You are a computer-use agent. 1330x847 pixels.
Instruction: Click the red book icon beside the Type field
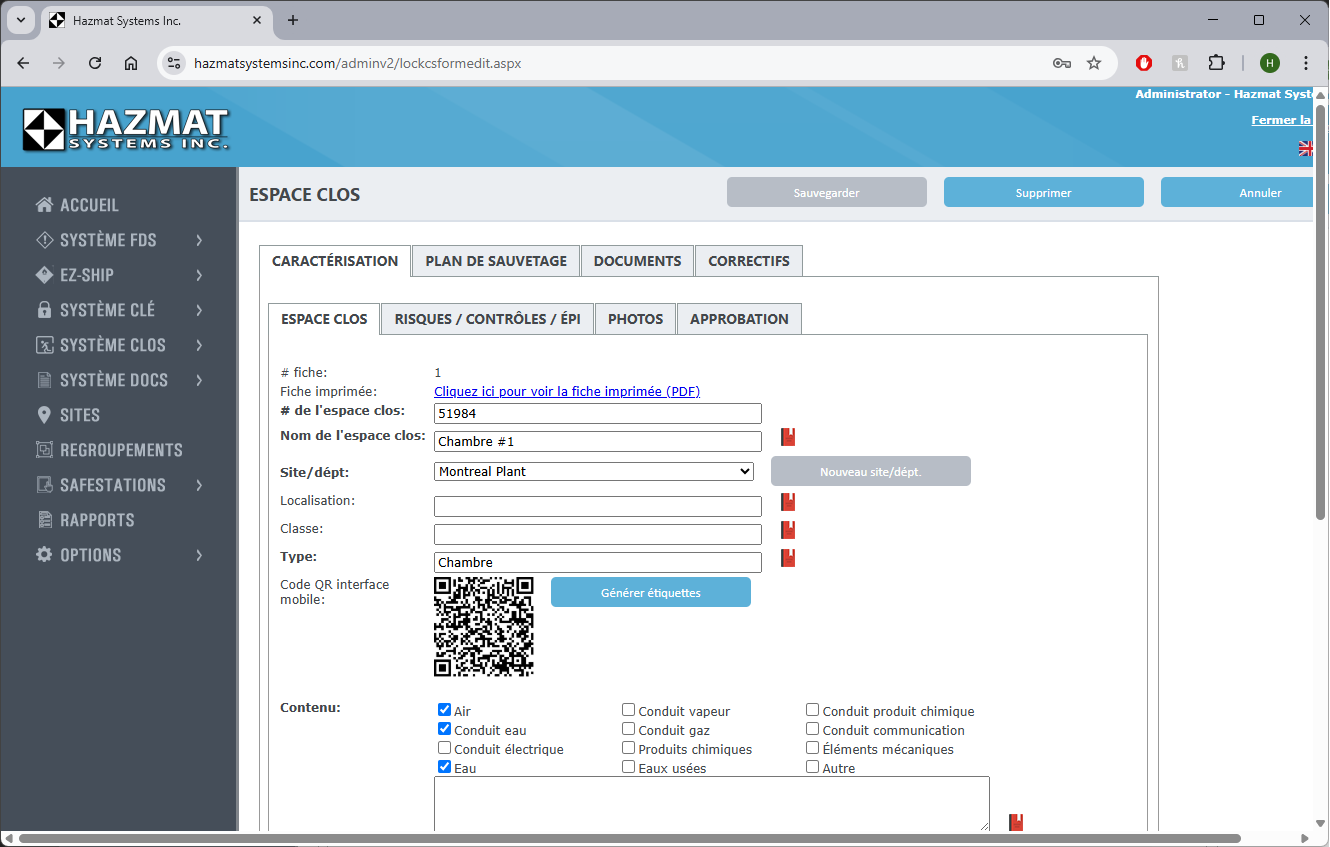tap(788, 558)
